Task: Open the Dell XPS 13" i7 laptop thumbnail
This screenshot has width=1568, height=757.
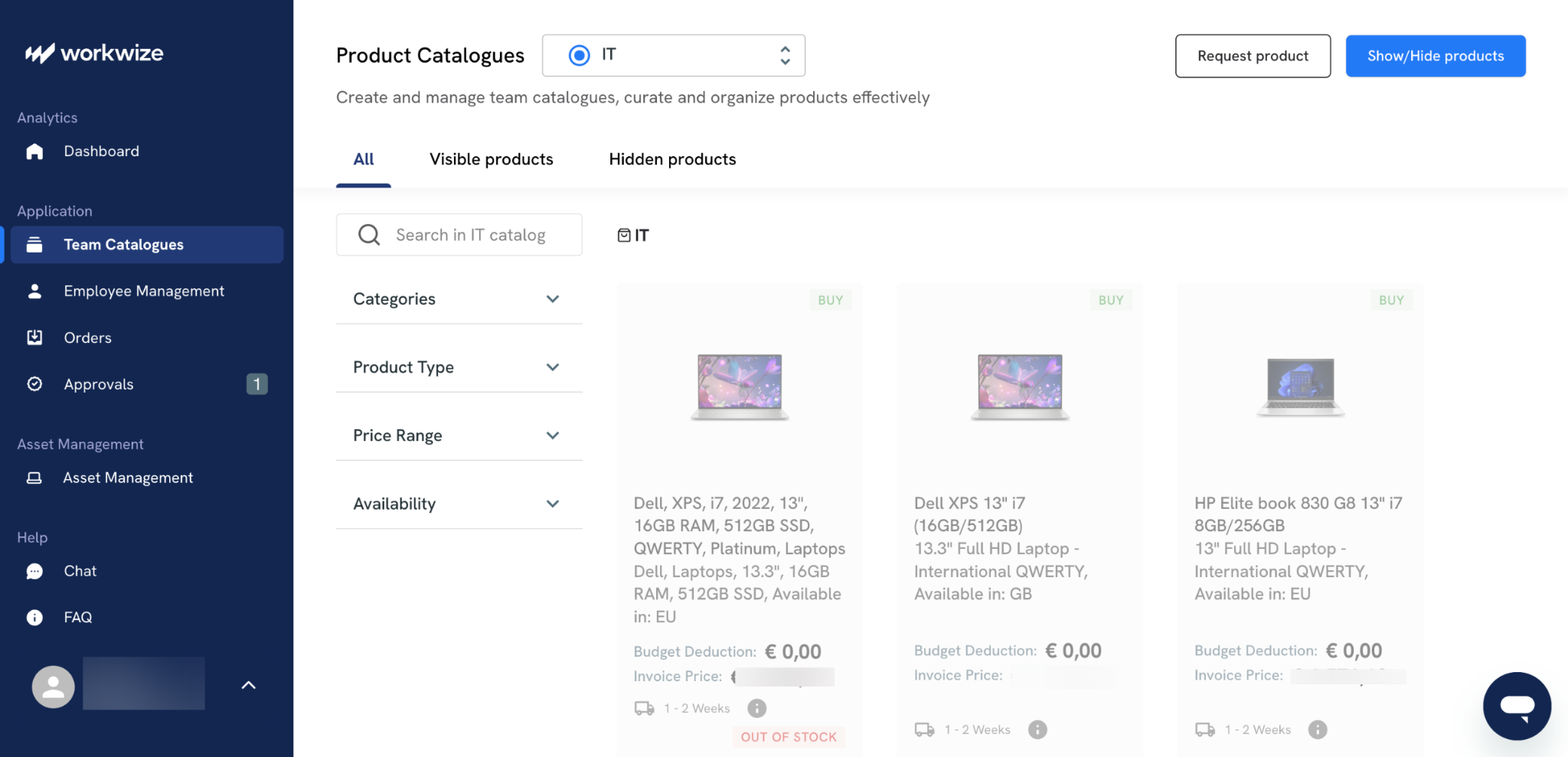Action: [x=1020, y=387]
